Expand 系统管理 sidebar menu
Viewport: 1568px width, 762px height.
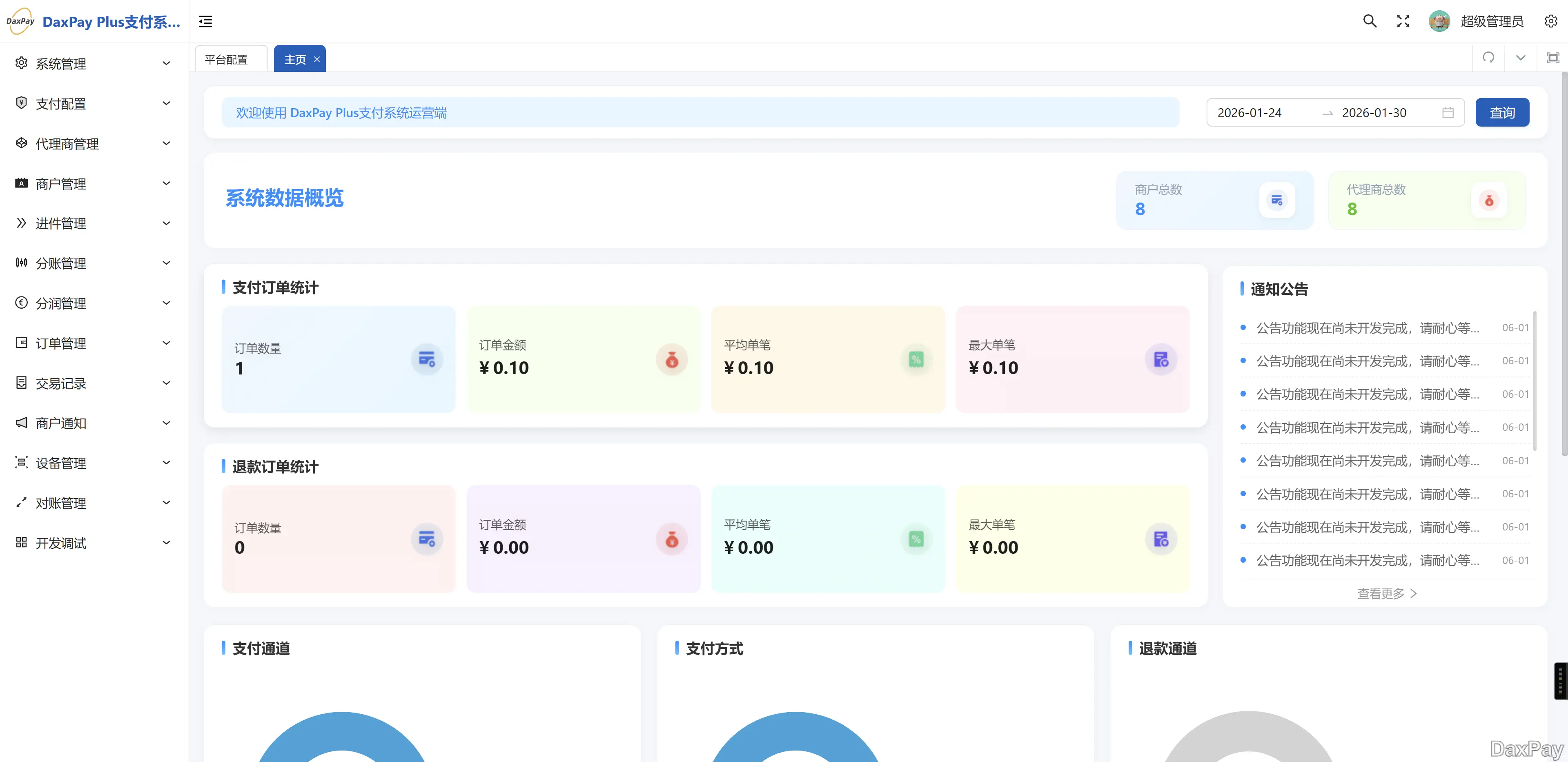tap(91, 63)
